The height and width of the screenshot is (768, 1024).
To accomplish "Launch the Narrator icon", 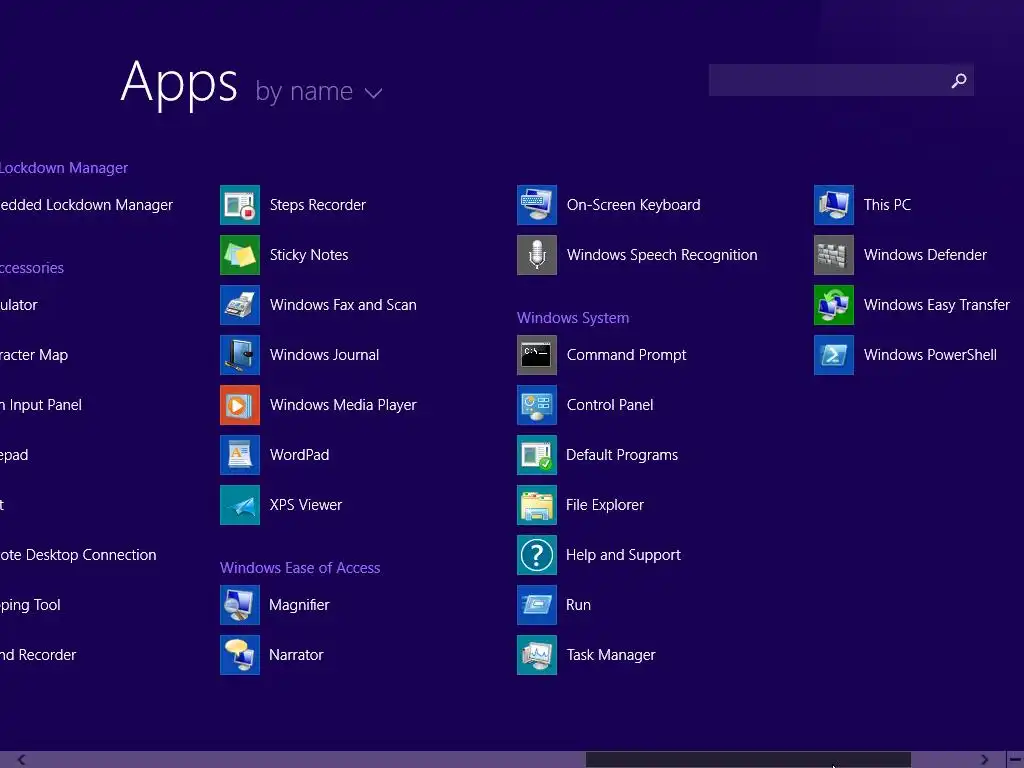I will (240, 655).
